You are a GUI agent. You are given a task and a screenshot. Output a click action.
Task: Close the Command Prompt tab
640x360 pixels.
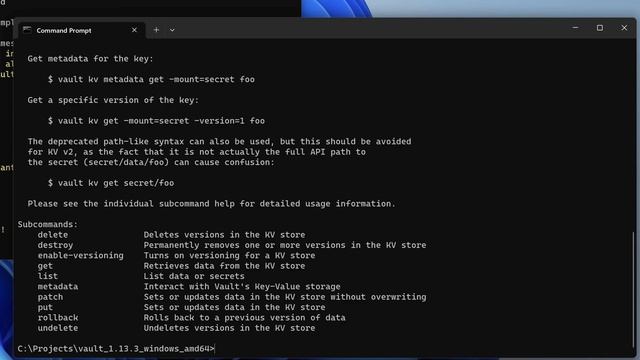(134, 30)
